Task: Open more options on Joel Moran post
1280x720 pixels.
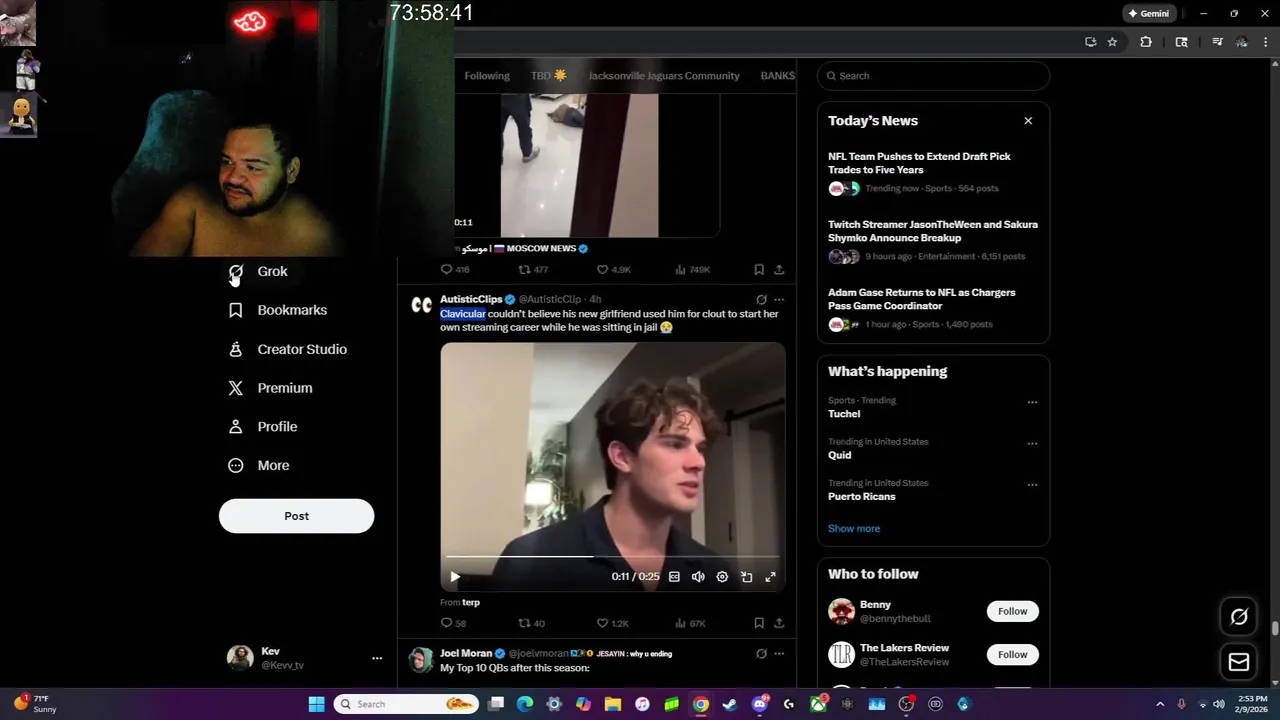Action: coord(779,654)
